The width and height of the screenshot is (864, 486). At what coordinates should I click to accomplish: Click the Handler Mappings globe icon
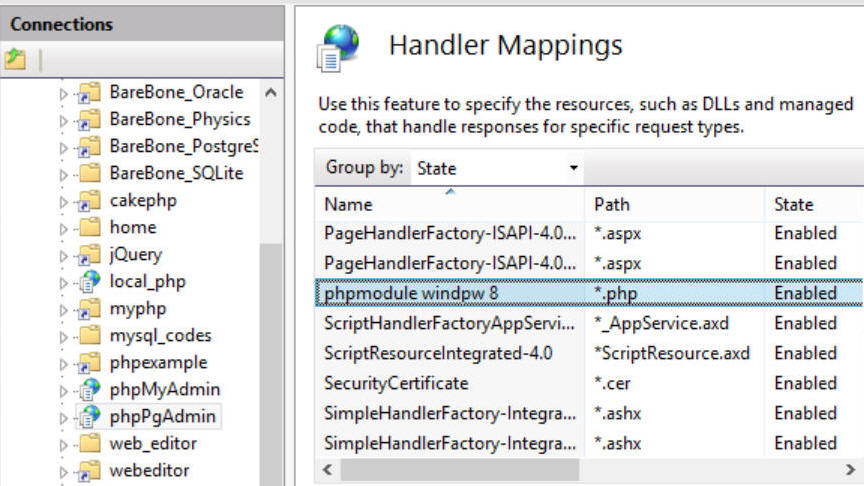click(x=338, y=48)
